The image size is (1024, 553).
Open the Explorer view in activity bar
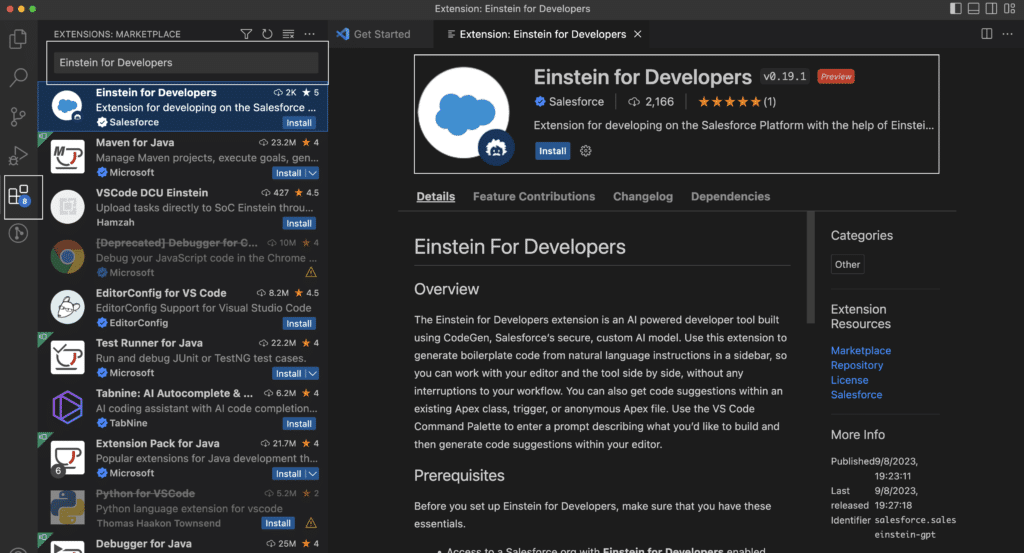18,40
